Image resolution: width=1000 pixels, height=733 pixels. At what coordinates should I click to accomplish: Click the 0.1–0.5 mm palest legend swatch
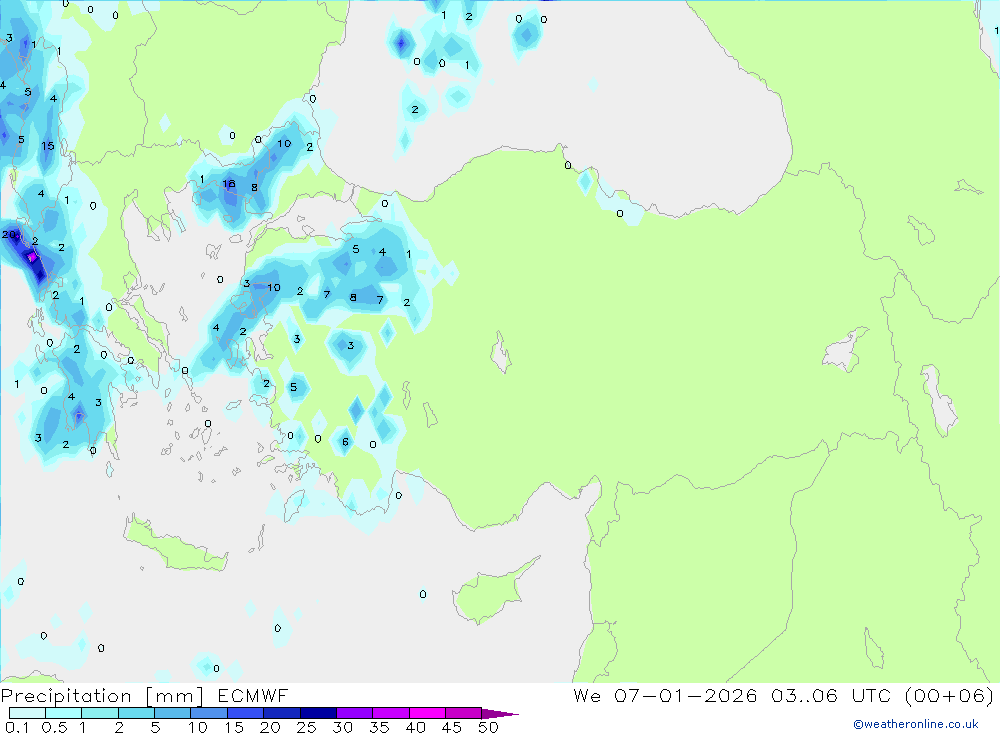27,713
